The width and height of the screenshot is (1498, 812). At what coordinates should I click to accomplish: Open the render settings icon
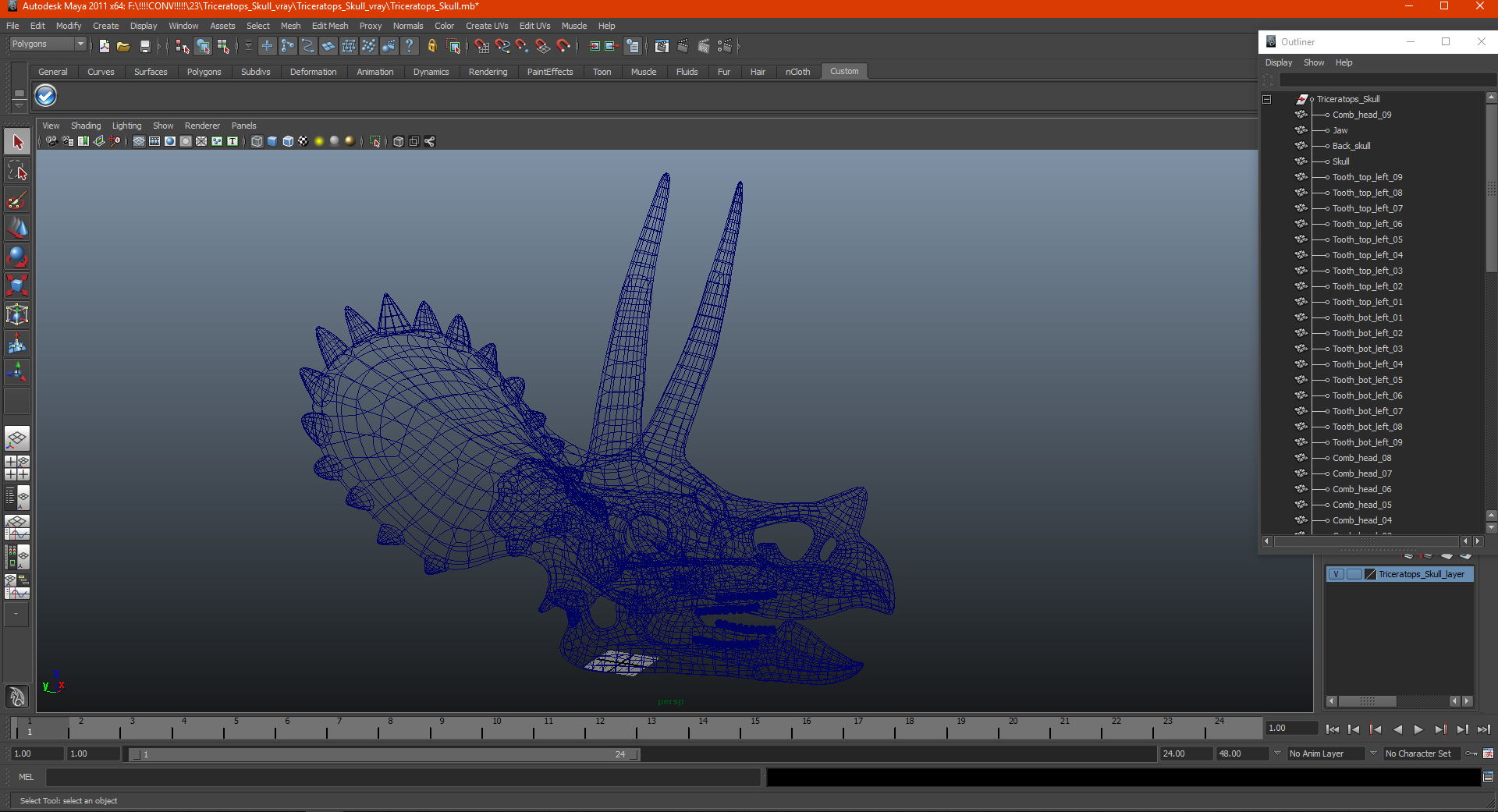[724, 46]
